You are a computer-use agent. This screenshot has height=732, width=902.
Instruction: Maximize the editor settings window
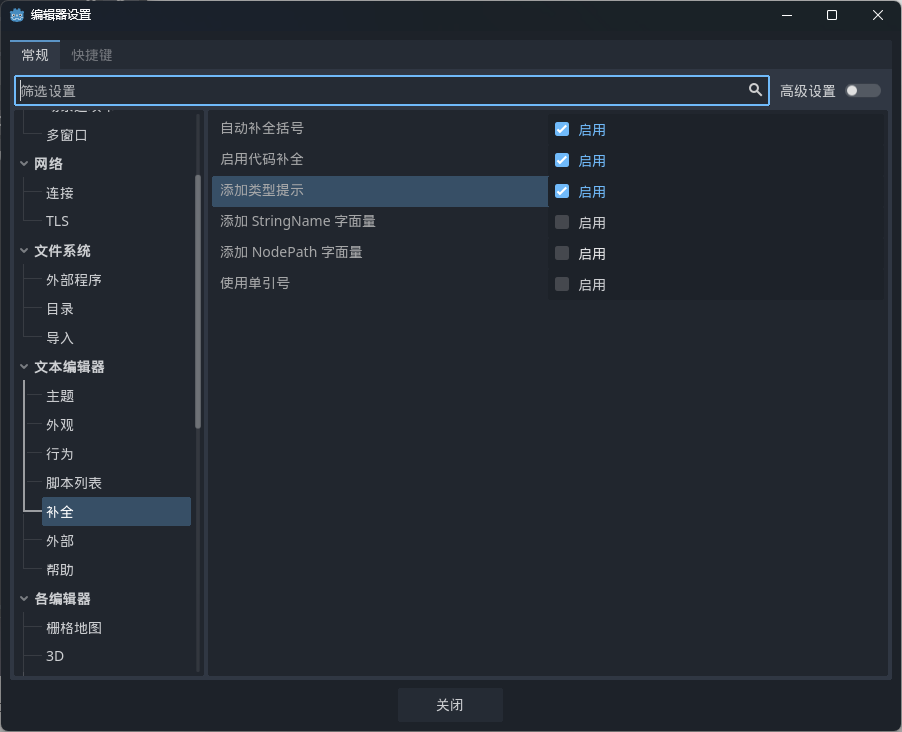[x=831, y=15]
